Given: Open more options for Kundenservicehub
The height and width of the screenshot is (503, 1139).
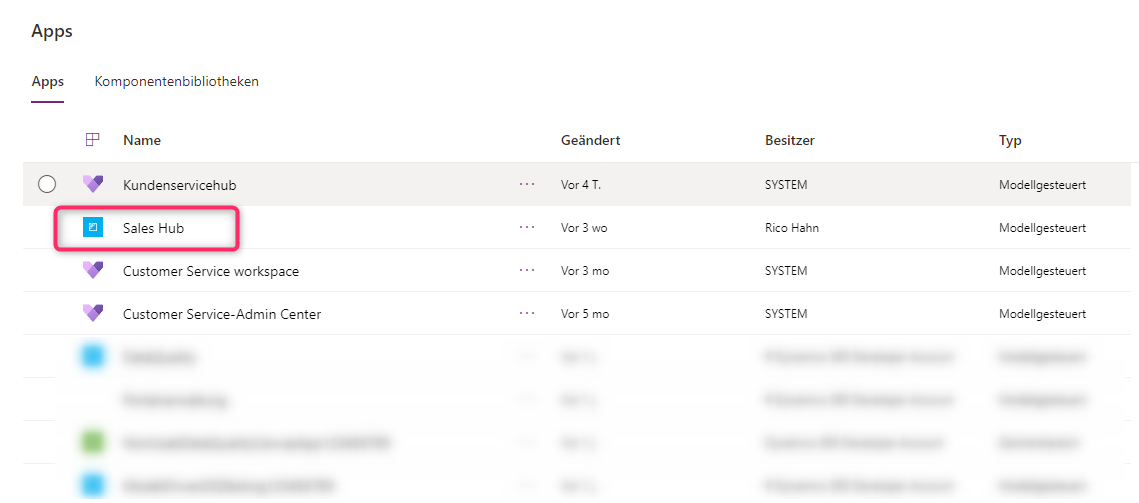Looking at the screenshot, I should (527, 185).
